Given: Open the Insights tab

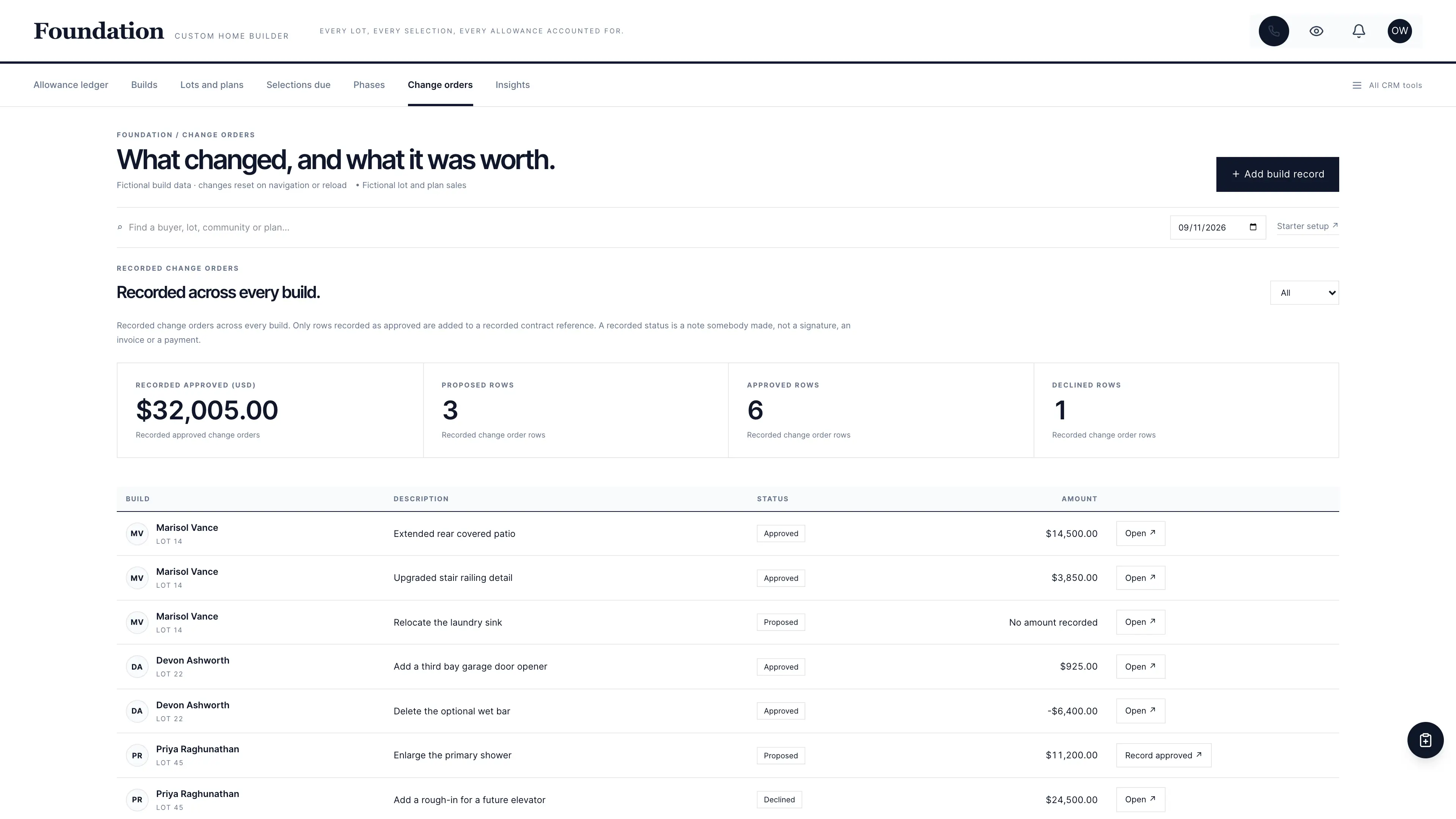Looking at the screenshot, I should click(x=513, y=85).
